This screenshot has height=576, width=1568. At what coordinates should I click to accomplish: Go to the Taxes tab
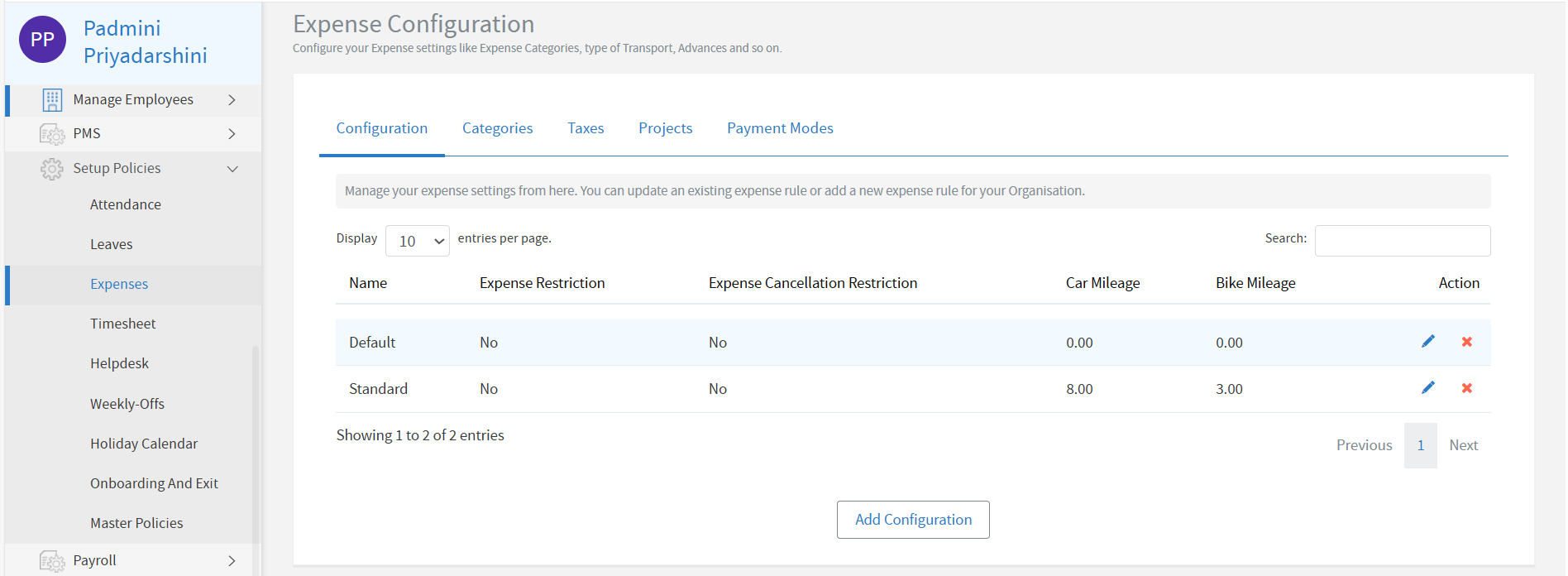[586, 128]
